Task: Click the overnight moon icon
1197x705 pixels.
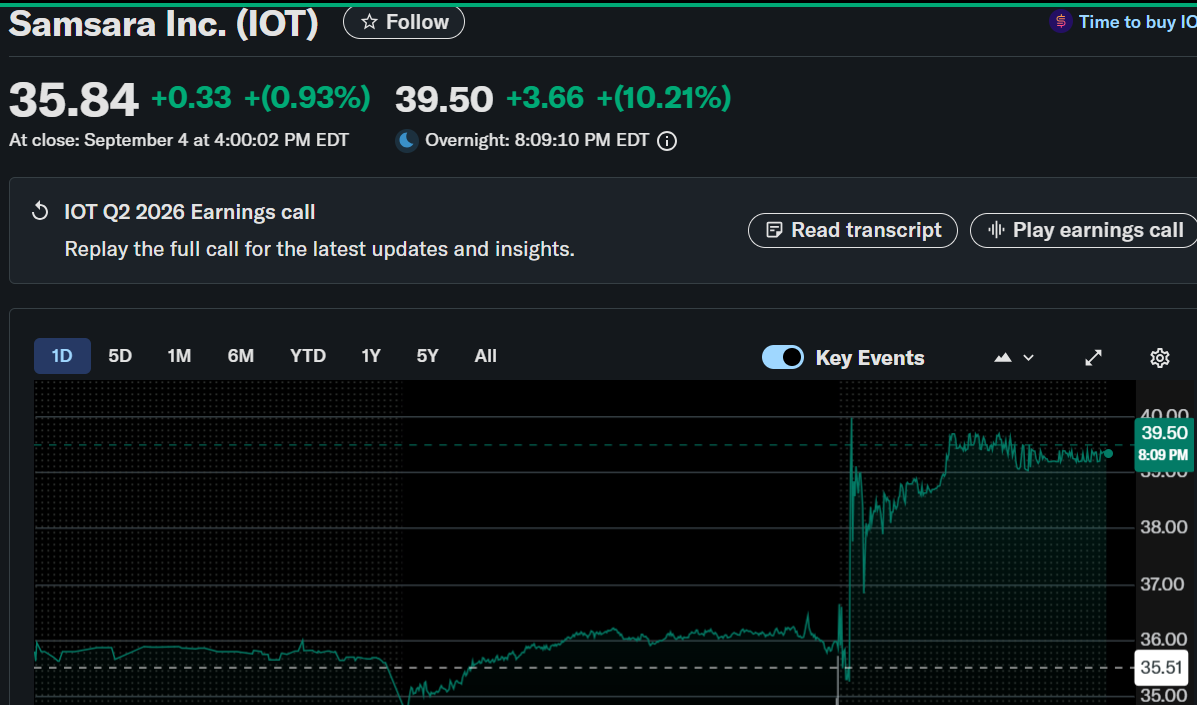Action: point(406,141)
